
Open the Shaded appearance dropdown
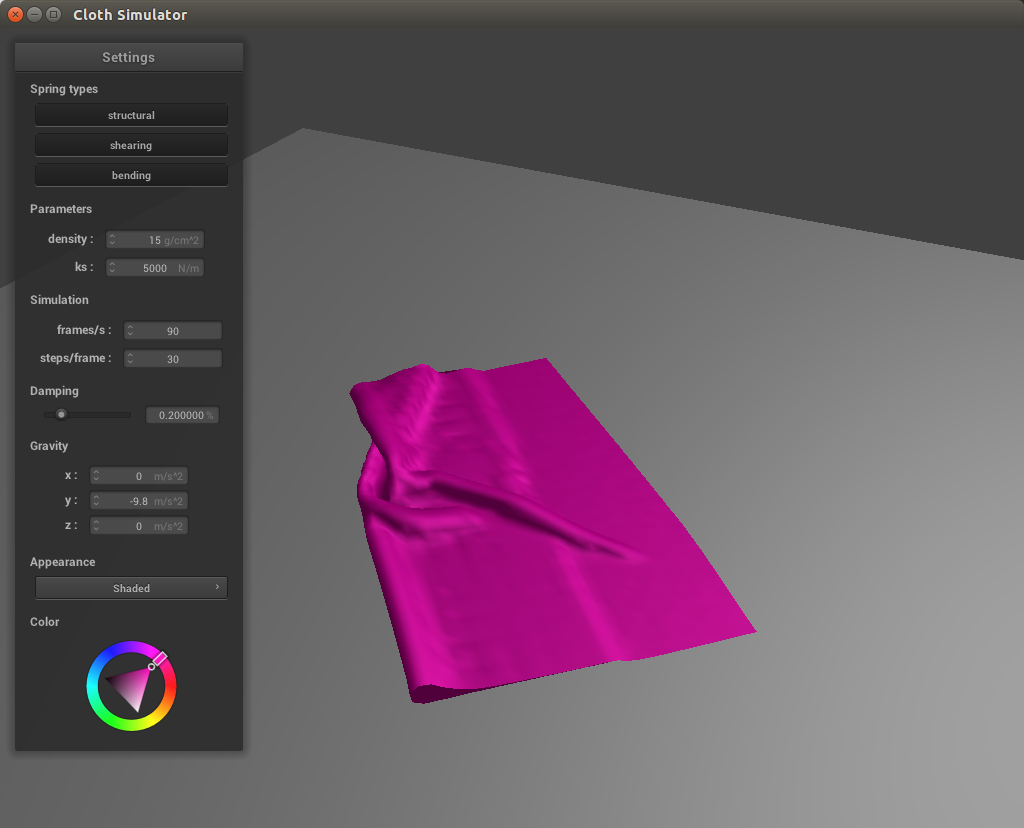131,588
